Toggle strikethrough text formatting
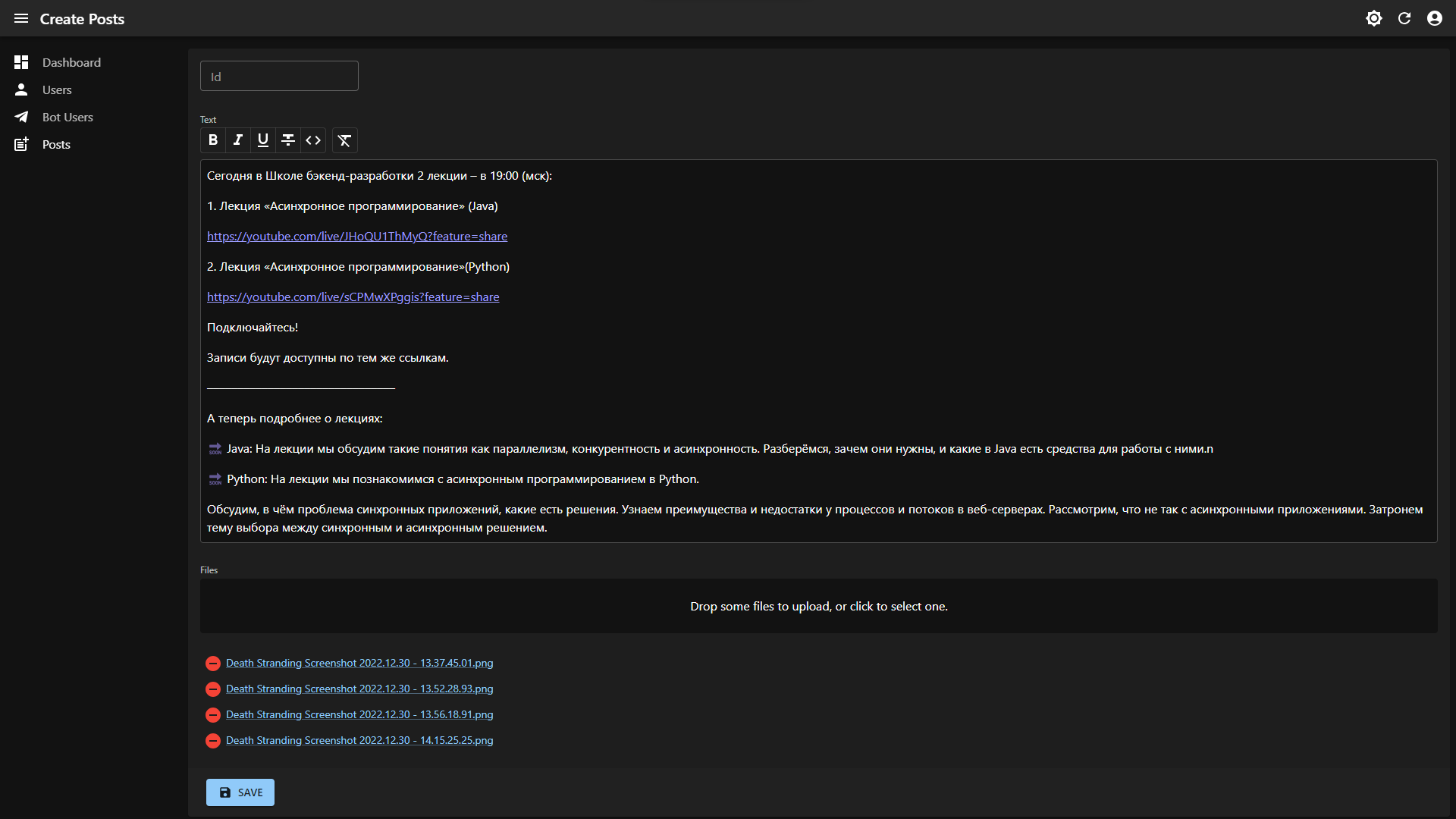The image size is (1456, 819). click(x=288, y=140)
